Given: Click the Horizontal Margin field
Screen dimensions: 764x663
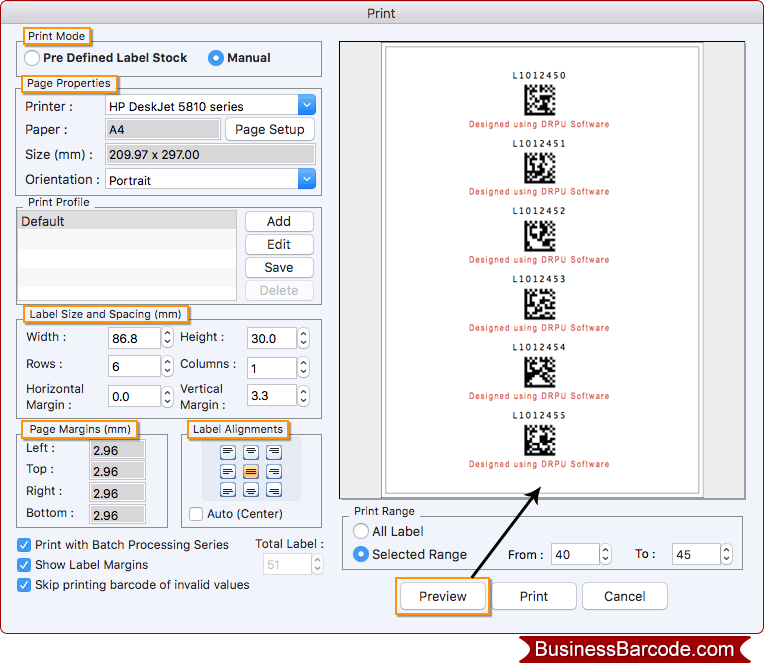Looking at the screenshot, I should [x=134, y=396].
